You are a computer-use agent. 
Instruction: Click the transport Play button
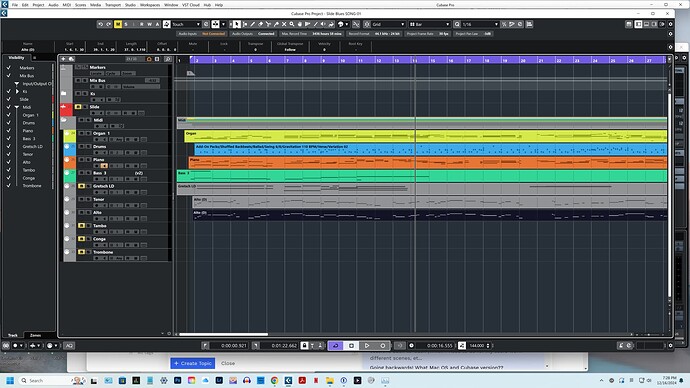point(367,345)
